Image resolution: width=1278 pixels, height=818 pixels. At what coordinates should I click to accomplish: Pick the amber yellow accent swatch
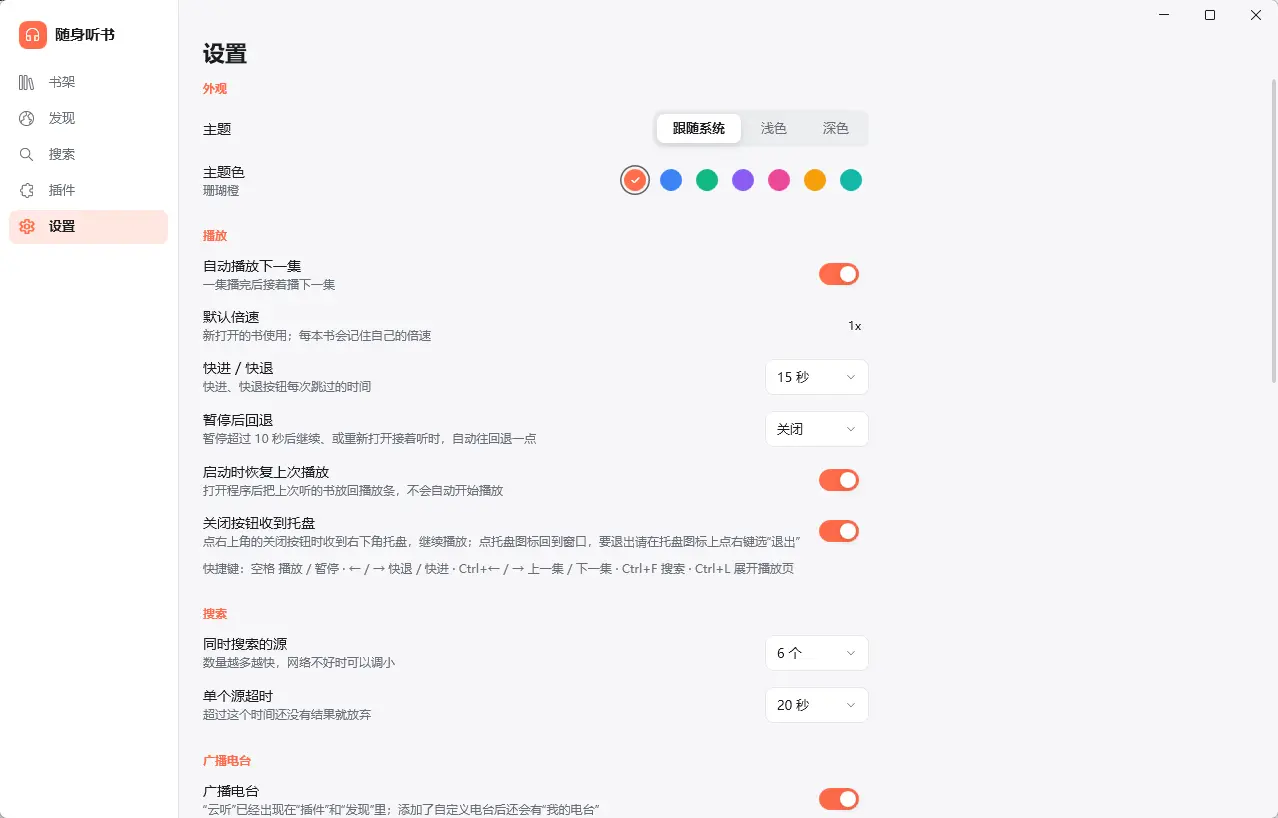coord(815,180)
